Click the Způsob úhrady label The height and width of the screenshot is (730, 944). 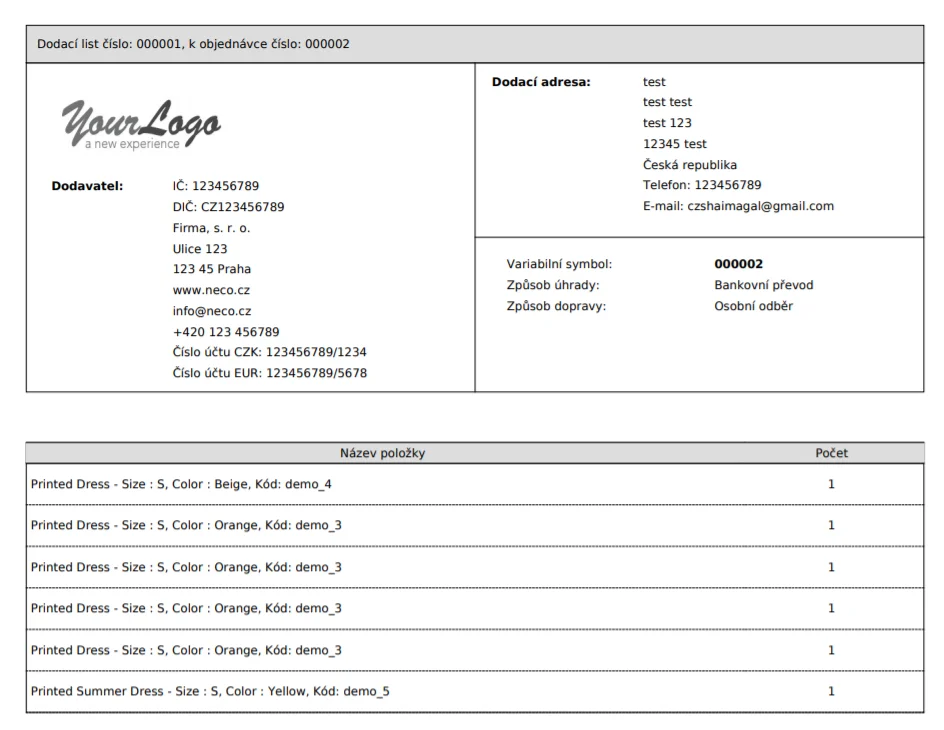click(553, 285)
